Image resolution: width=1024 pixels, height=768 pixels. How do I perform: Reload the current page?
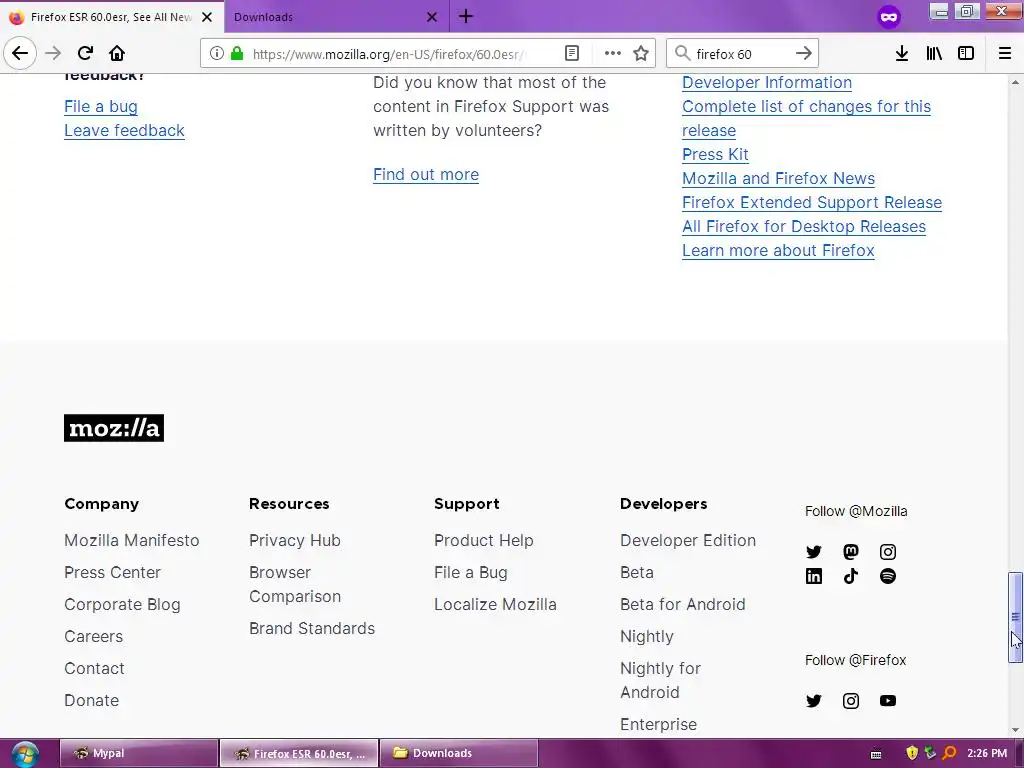pos(85,53)
